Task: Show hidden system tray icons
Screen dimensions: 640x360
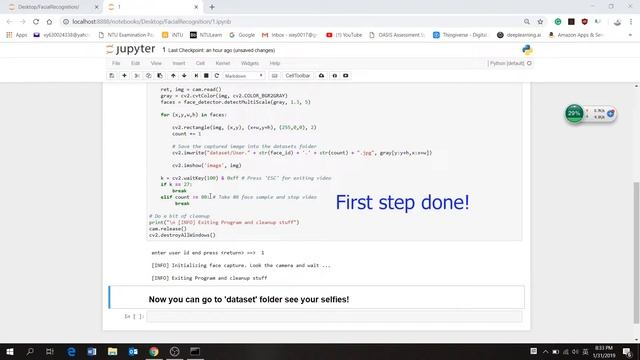Action: click(x=545, y=351)
